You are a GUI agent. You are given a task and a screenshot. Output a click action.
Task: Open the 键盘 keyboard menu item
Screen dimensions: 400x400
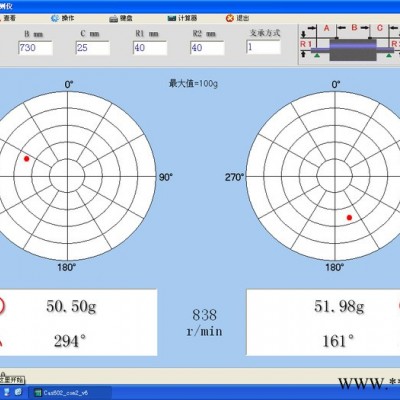tap(121, 18)
